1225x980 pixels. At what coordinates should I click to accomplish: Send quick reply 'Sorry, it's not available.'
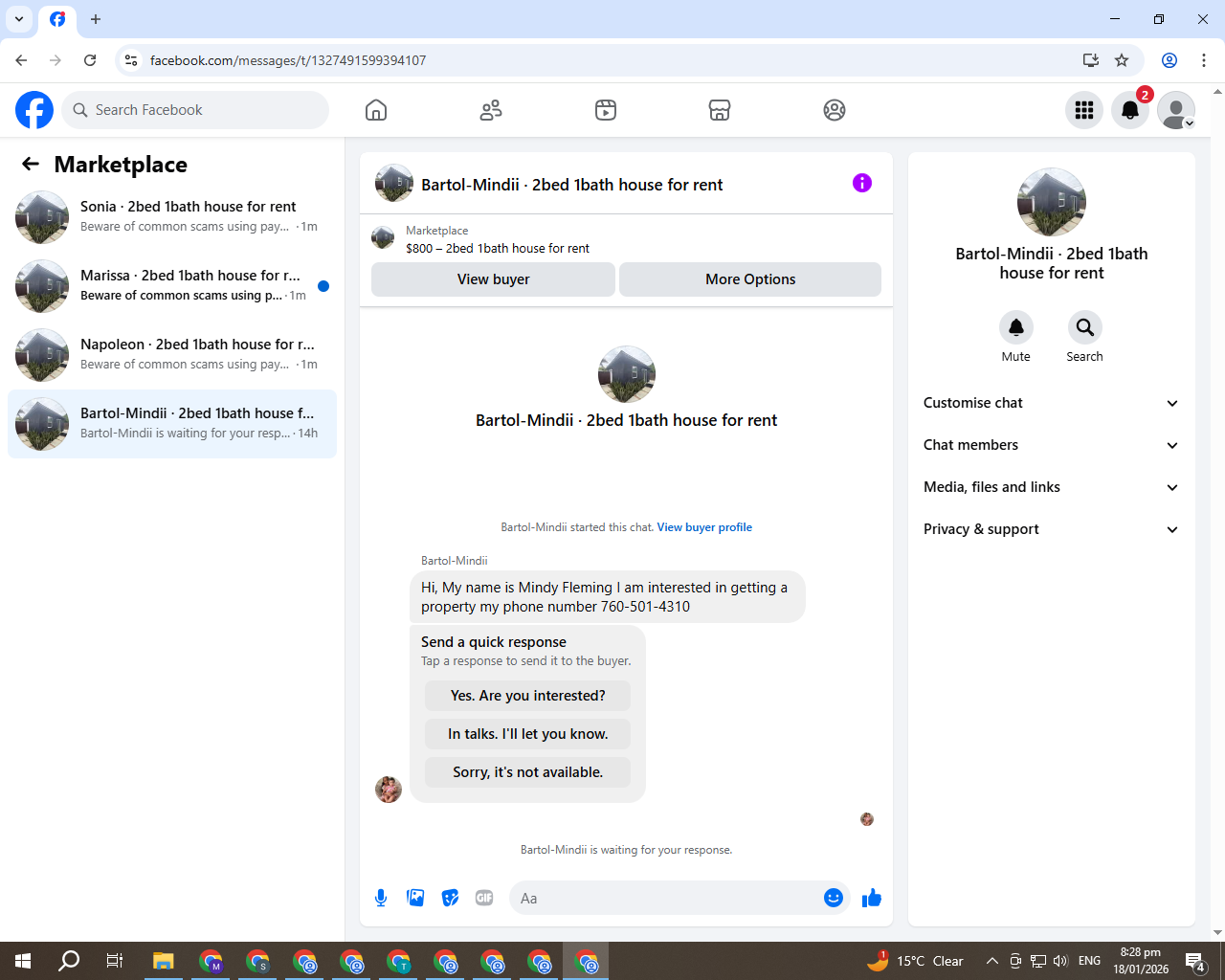tap(528, 772)
